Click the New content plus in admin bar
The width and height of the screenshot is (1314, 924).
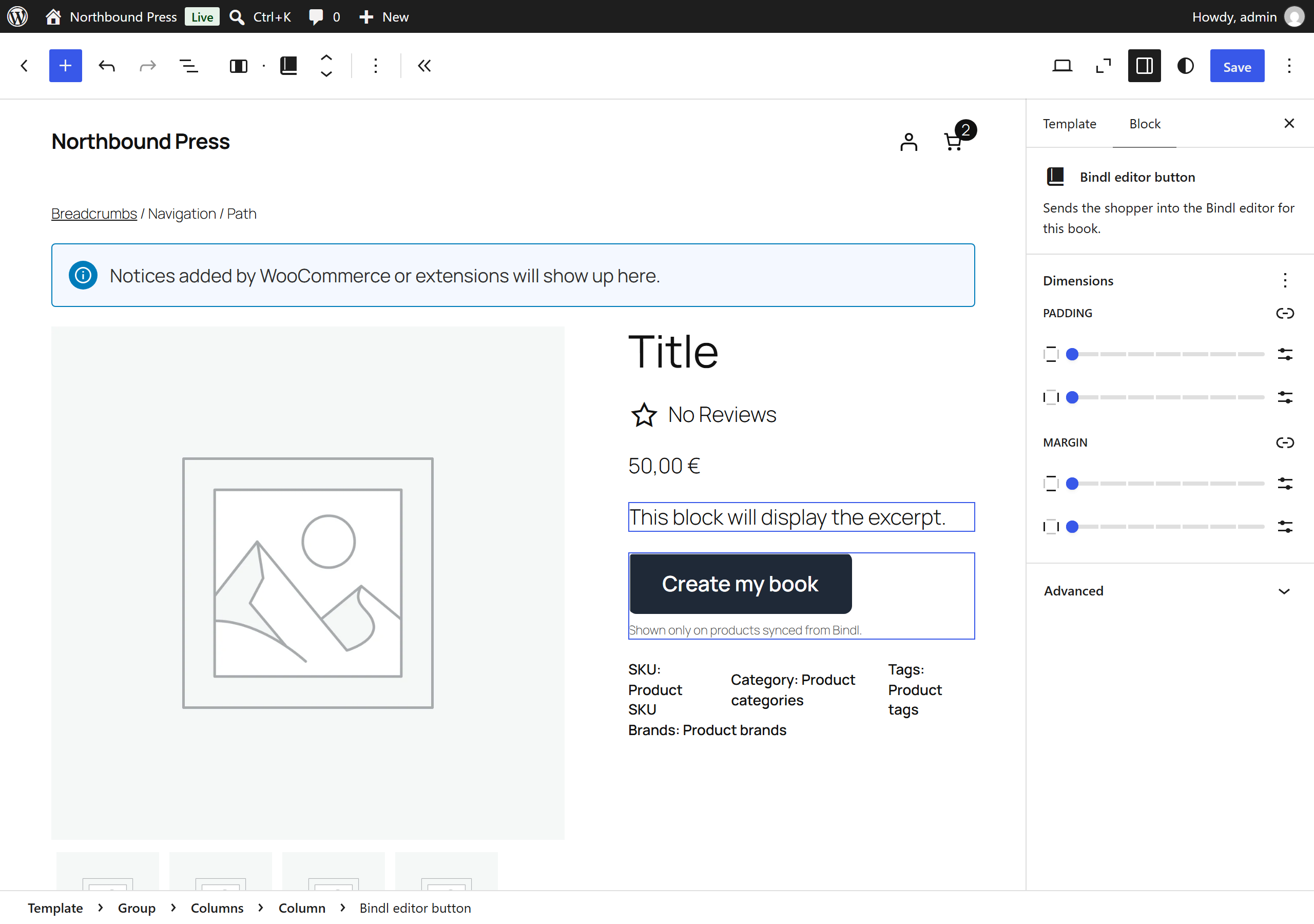[x=384, y=16]
